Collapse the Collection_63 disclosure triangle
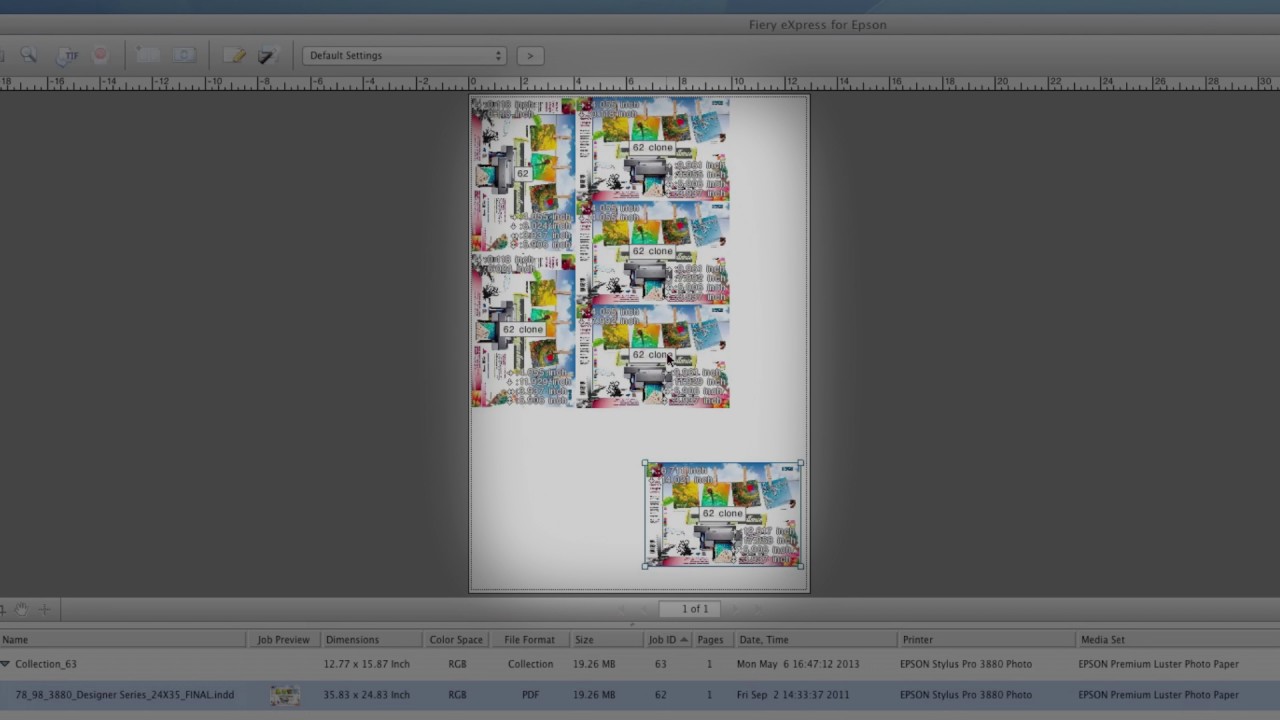This screenshot has width=1280, height=720. point(6,664)
